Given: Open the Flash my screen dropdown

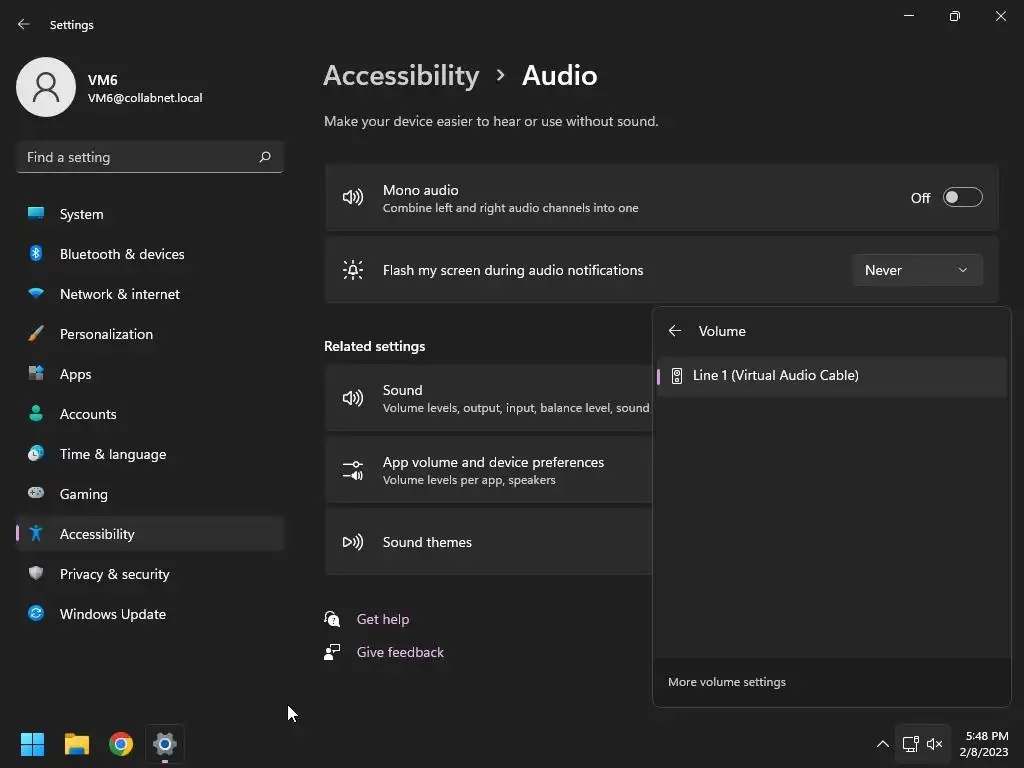Looking at the screenshot, I should 917,270.
